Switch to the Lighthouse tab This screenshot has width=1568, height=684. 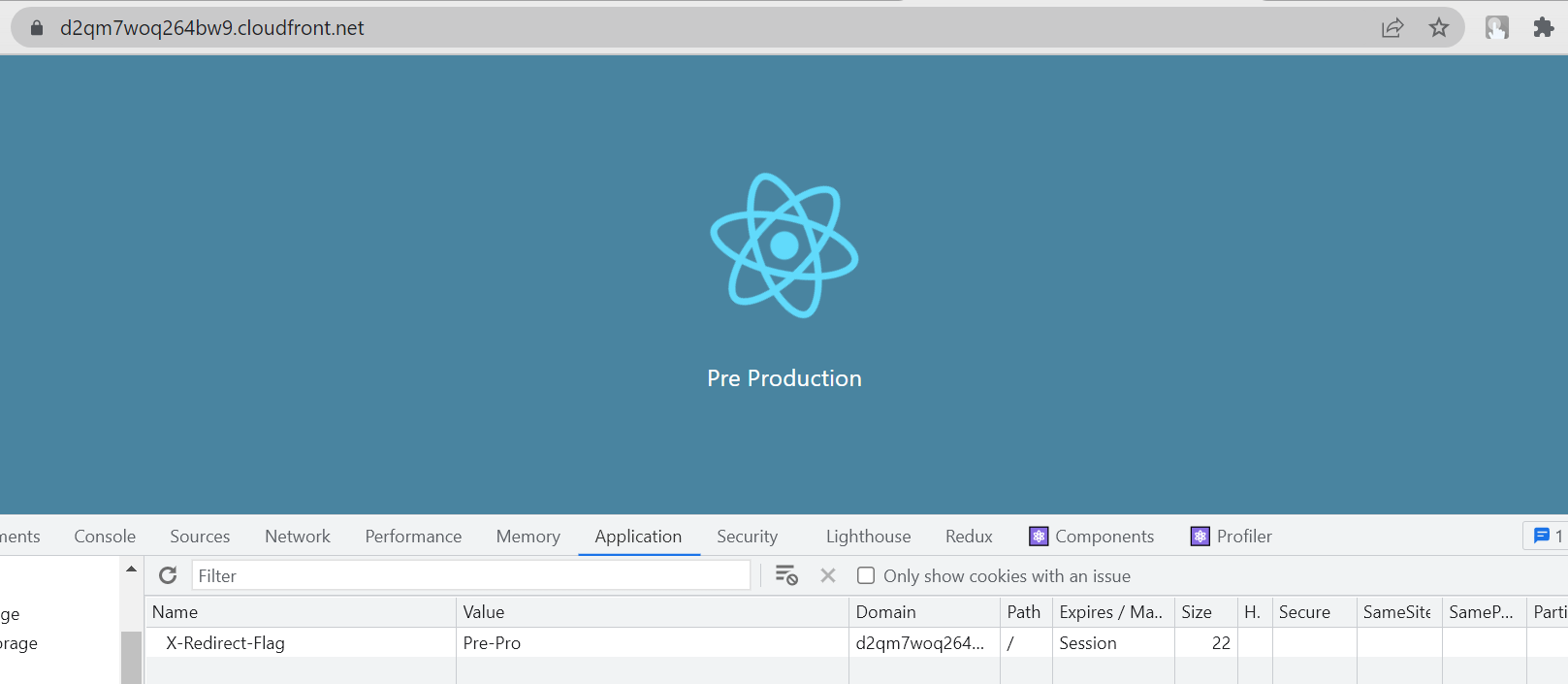point(868,537)
